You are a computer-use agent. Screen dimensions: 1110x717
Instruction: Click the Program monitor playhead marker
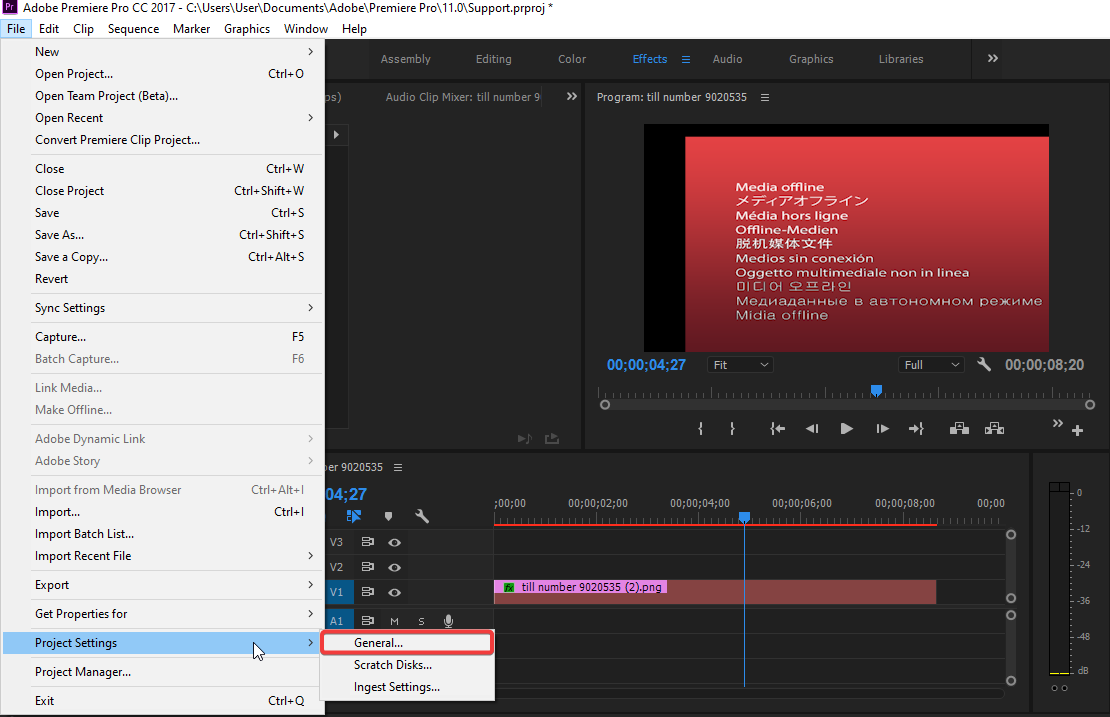876,390
